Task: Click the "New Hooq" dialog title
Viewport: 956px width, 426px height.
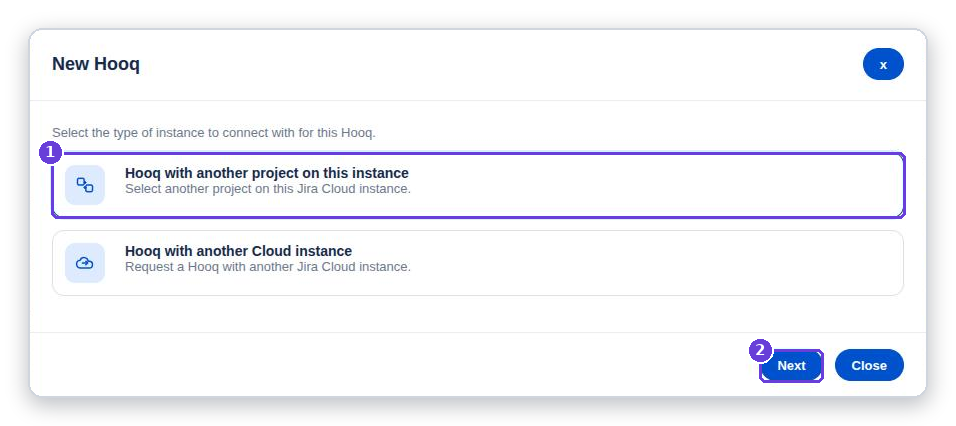Action: pos(96,63)
